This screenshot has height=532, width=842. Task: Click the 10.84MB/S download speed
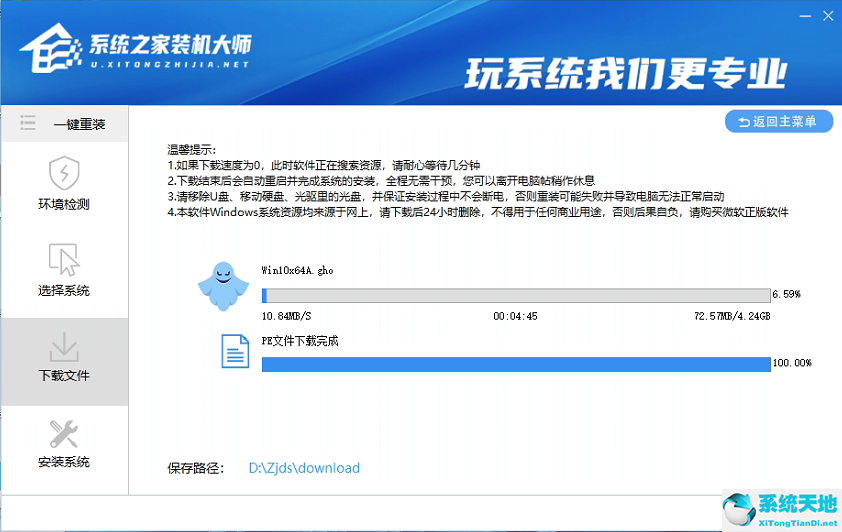coord(286,316)
